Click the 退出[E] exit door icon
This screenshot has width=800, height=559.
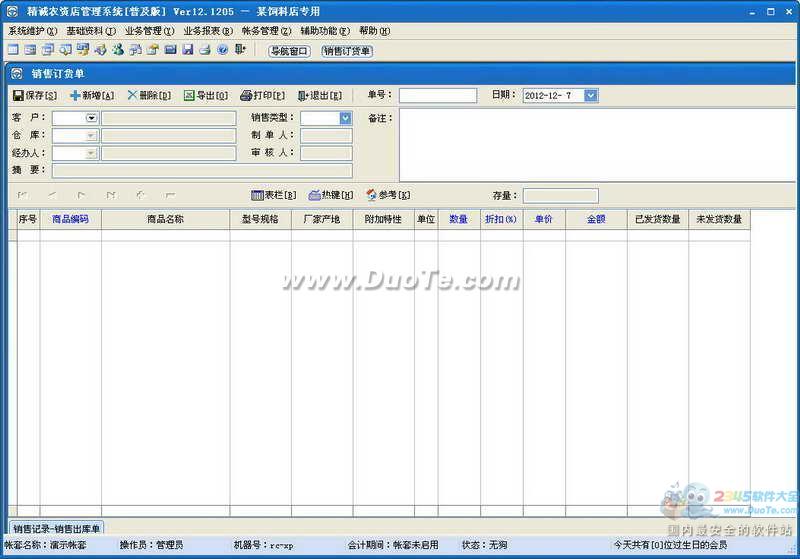tap(303, 95)
